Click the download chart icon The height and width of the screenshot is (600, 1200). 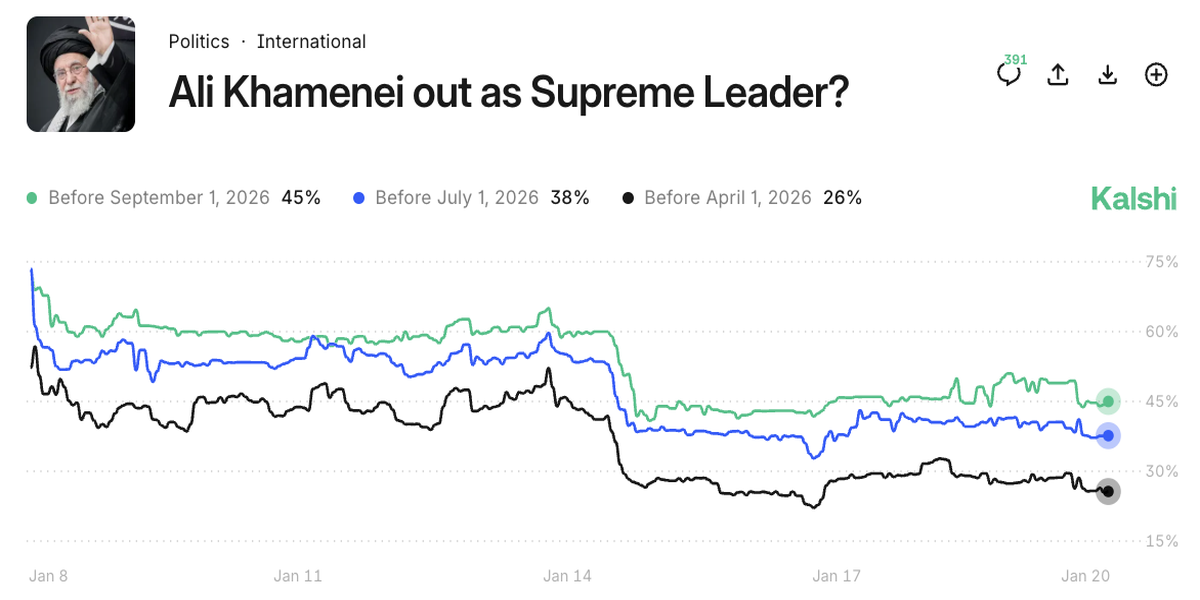click(1107, 75)
